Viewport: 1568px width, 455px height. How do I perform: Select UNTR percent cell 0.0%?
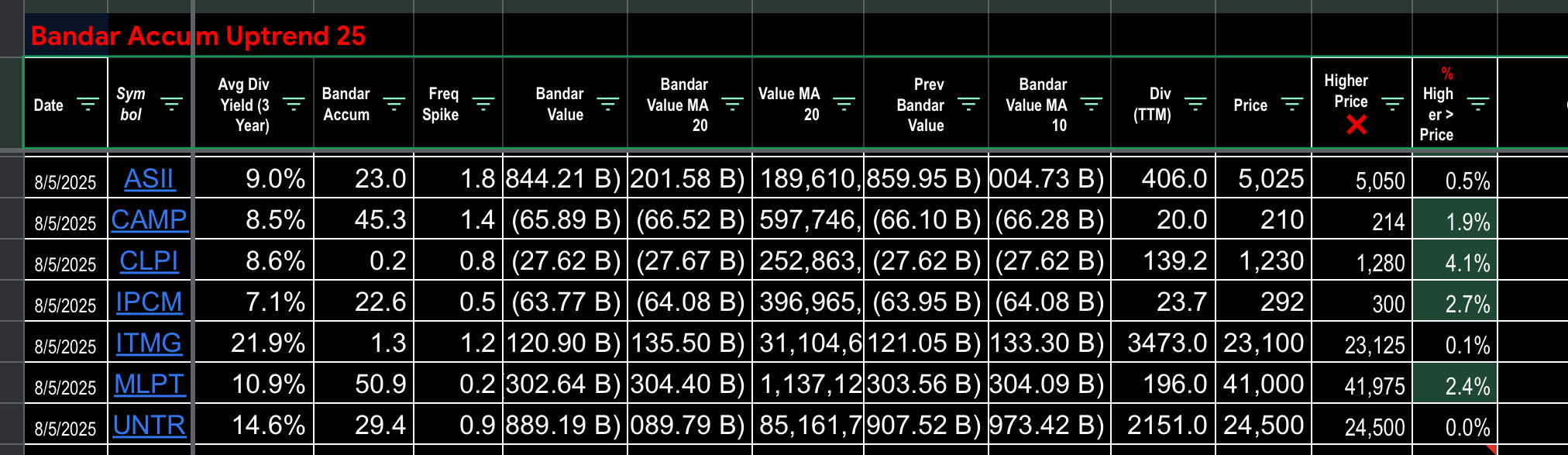pyautogui.click(x=1455, y=425)
